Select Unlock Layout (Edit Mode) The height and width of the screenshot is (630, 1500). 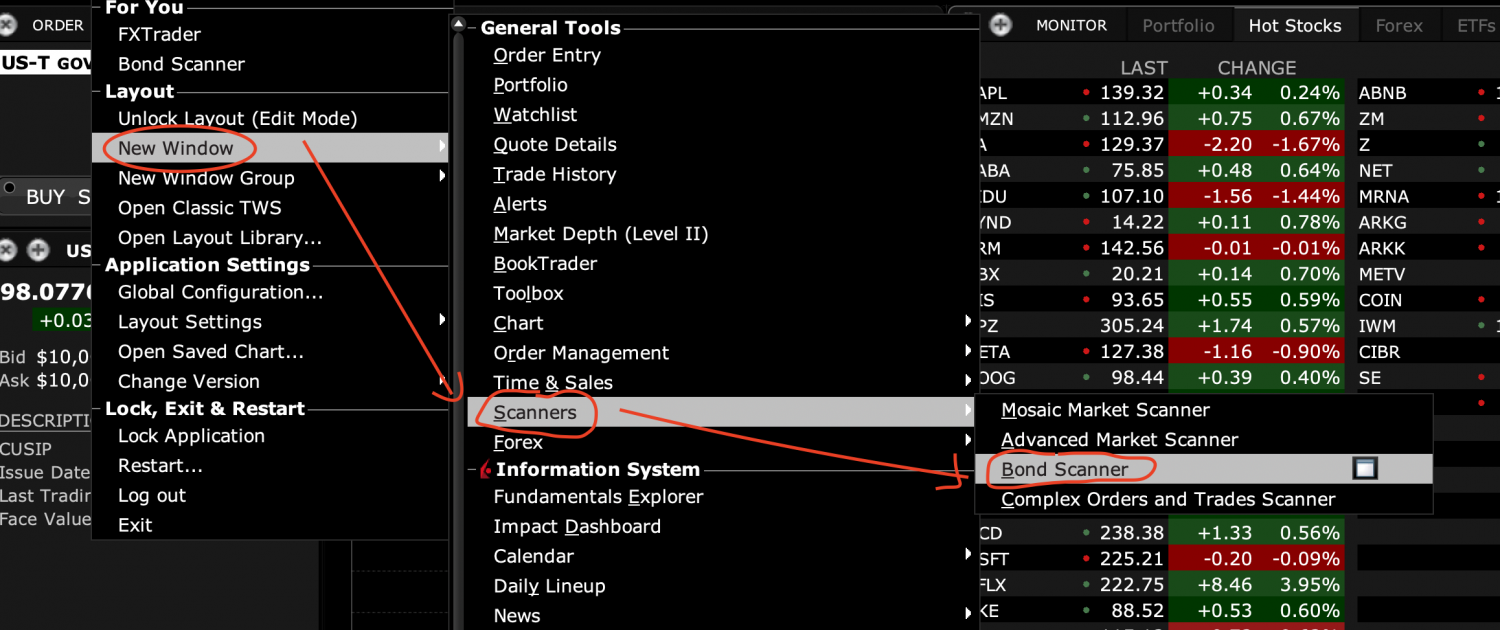[x=237, y=118]
